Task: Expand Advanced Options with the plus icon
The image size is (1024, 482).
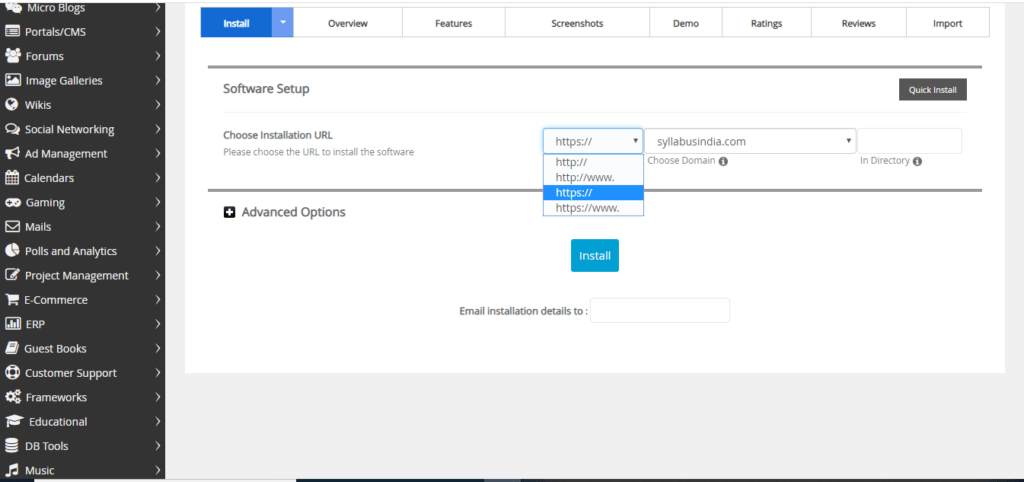Action: [229, 212]
